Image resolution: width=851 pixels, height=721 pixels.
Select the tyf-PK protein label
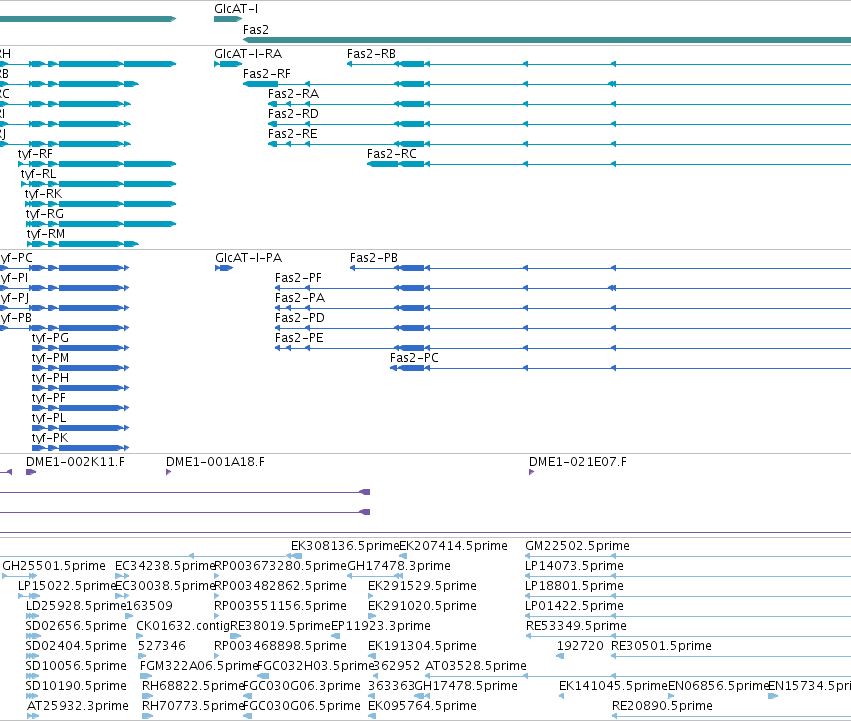point(50,438)
